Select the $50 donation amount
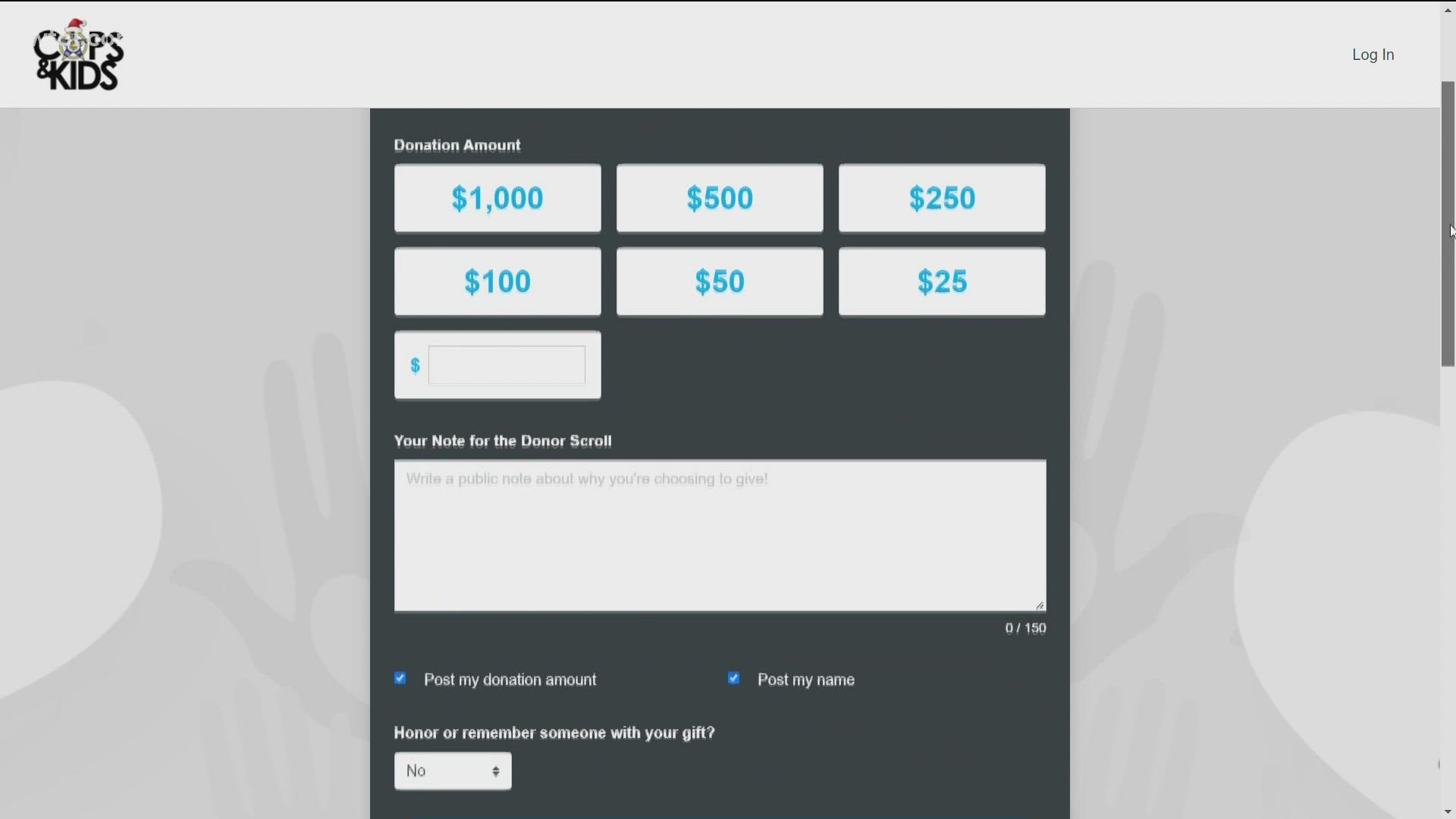The image size is (1456, 819). (719, 280)
